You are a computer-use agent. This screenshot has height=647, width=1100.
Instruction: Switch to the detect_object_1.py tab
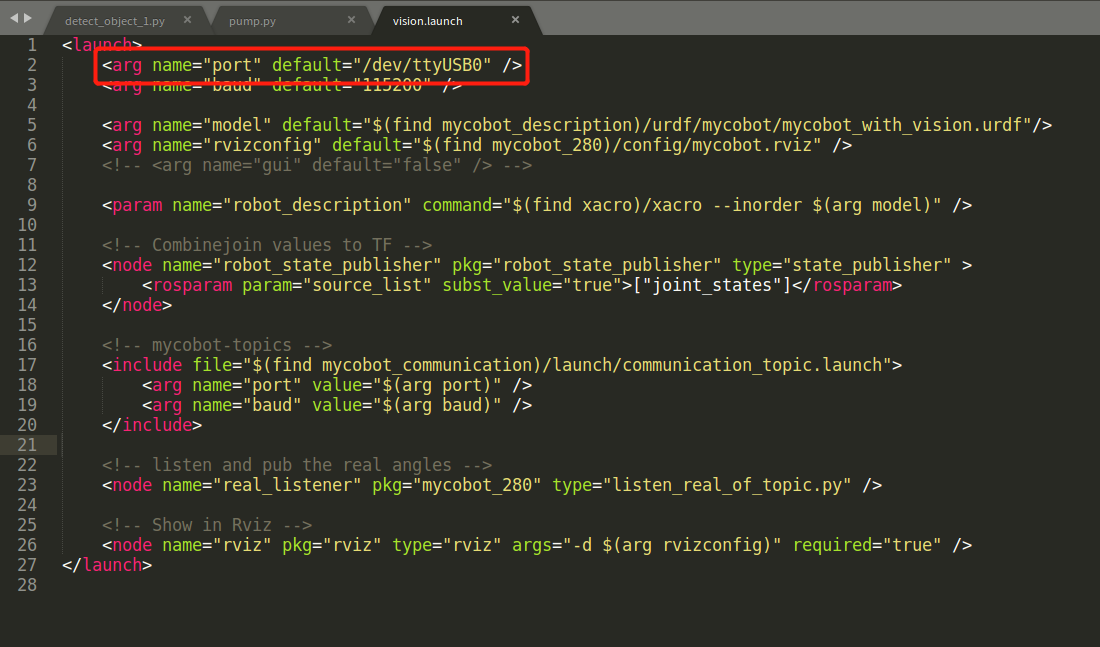point(115,21)
